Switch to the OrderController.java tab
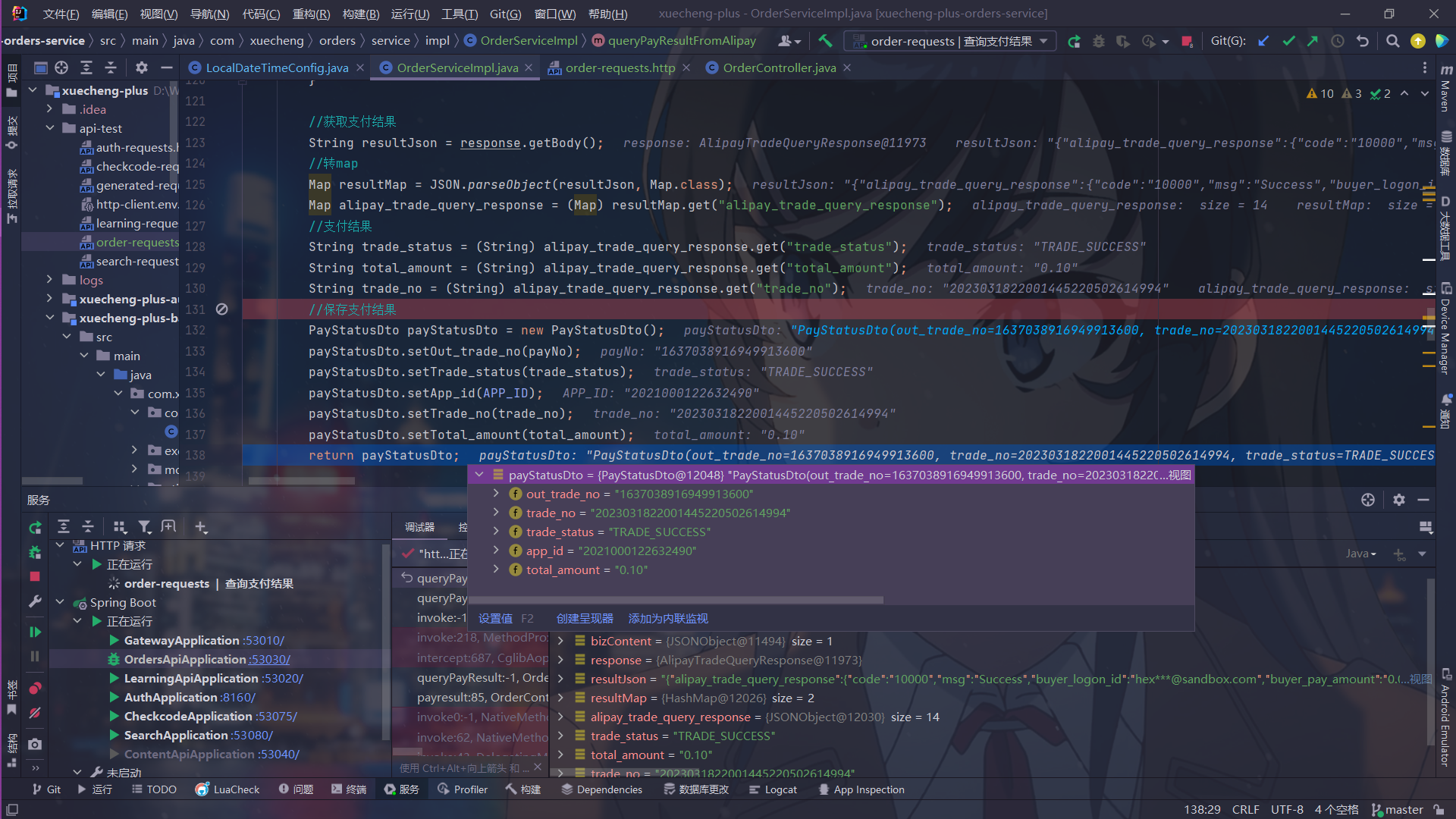The width and height of the screenshot is (1456, 819). (x=779, y=67)
